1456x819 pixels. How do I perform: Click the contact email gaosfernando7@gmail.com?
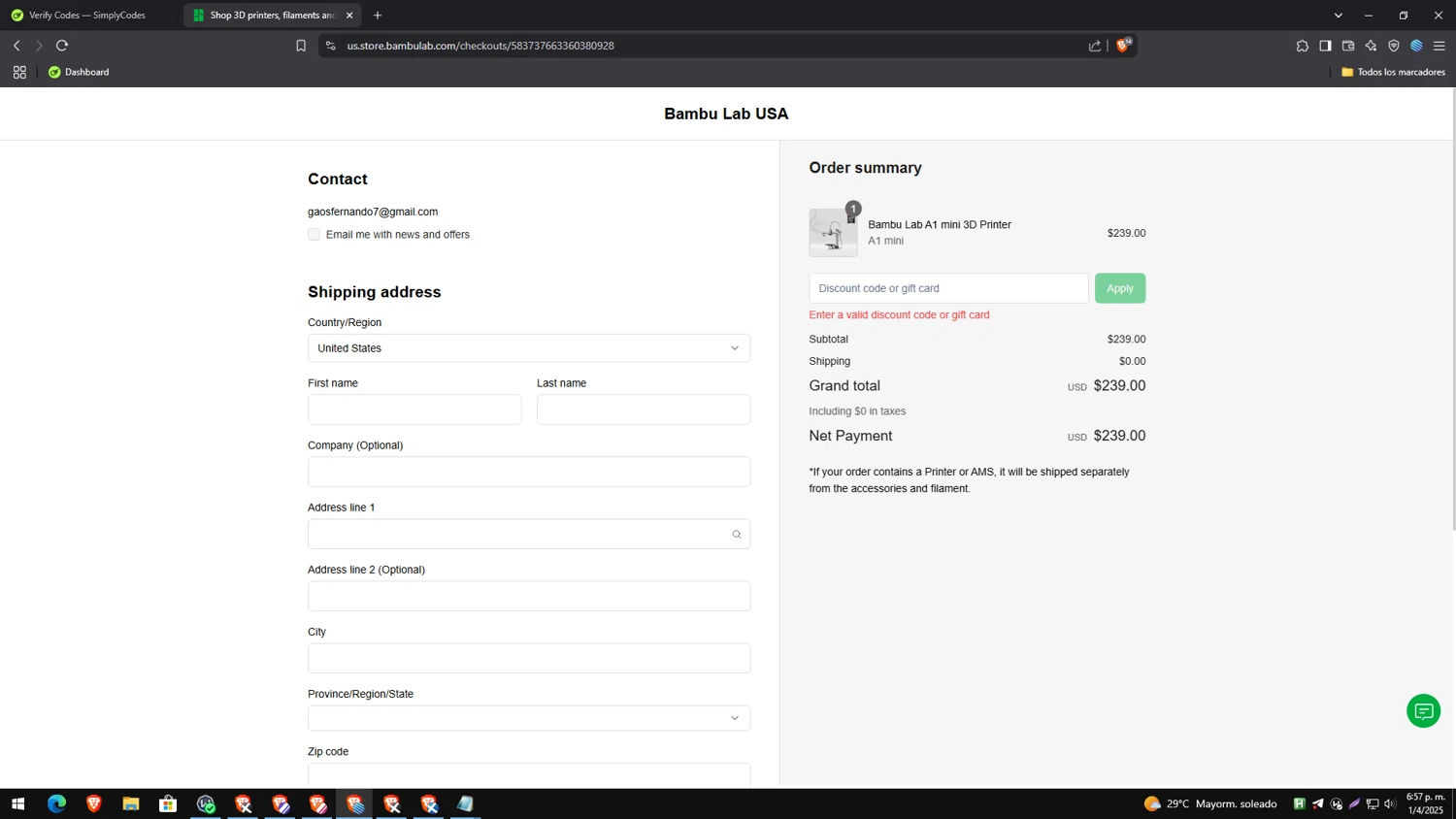373,212
